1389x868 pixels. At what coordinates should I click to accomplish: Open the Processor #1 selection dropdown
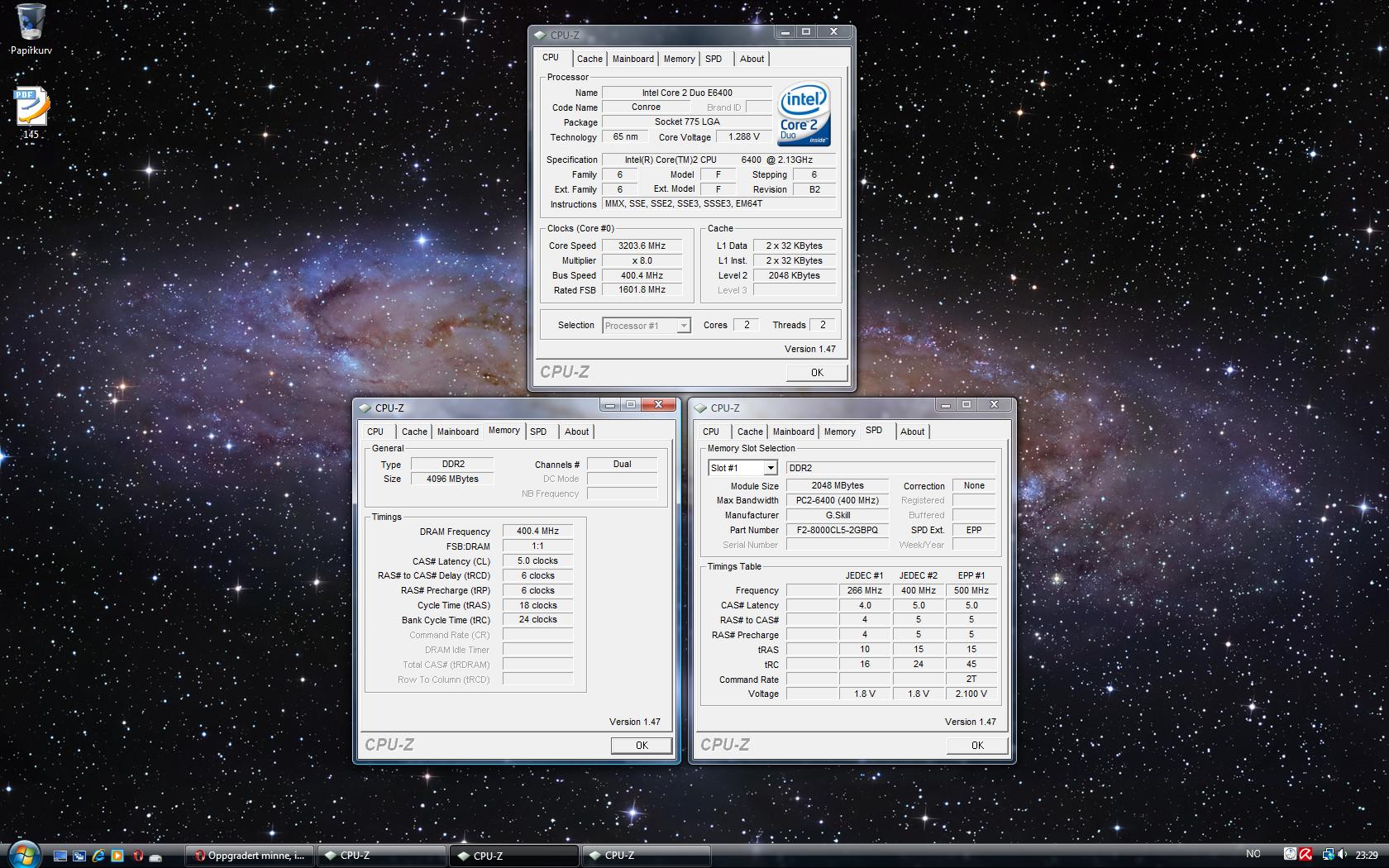[647, 326]
